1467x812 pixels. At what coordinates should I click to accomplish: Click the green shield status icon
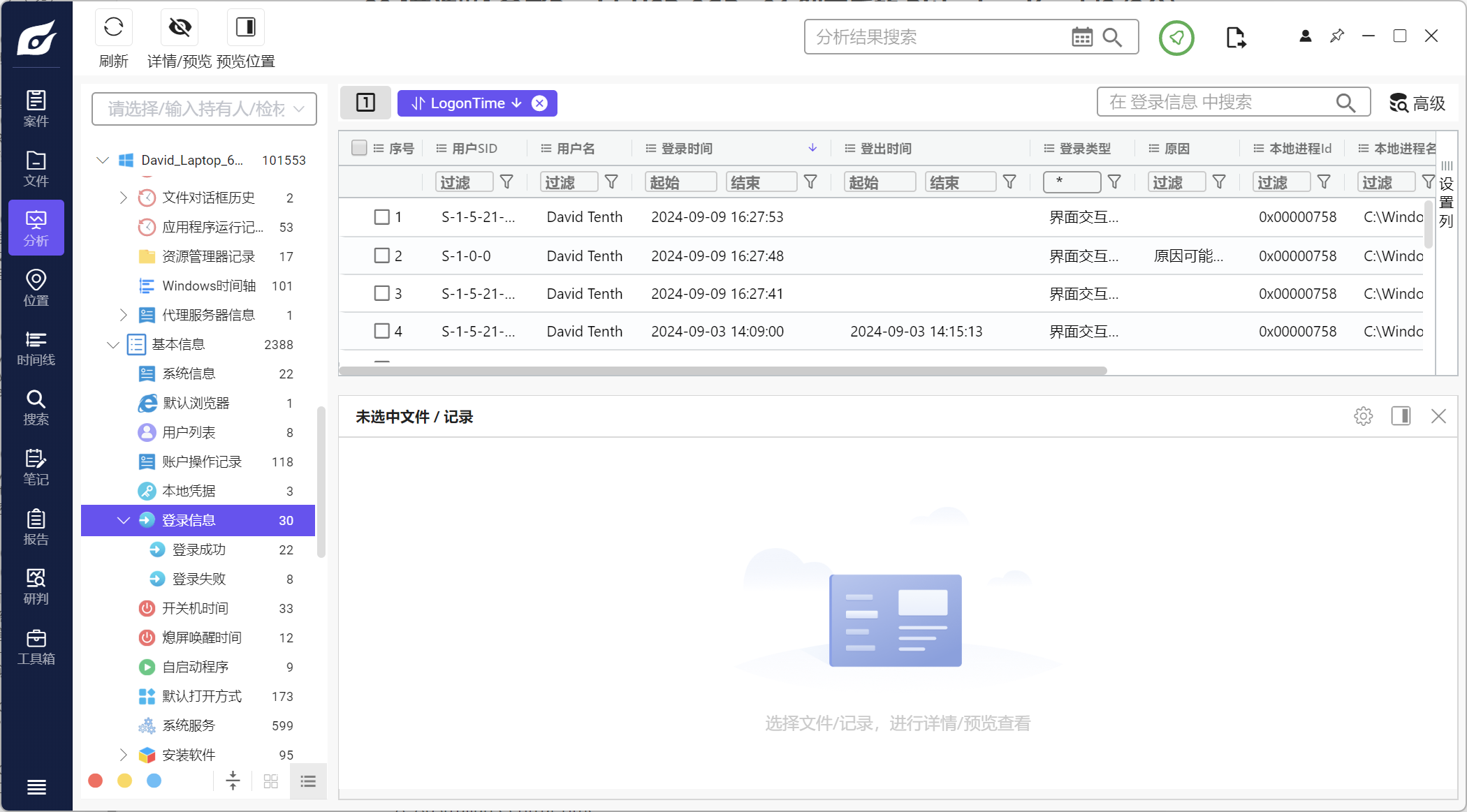click(x=1176, y=38)
